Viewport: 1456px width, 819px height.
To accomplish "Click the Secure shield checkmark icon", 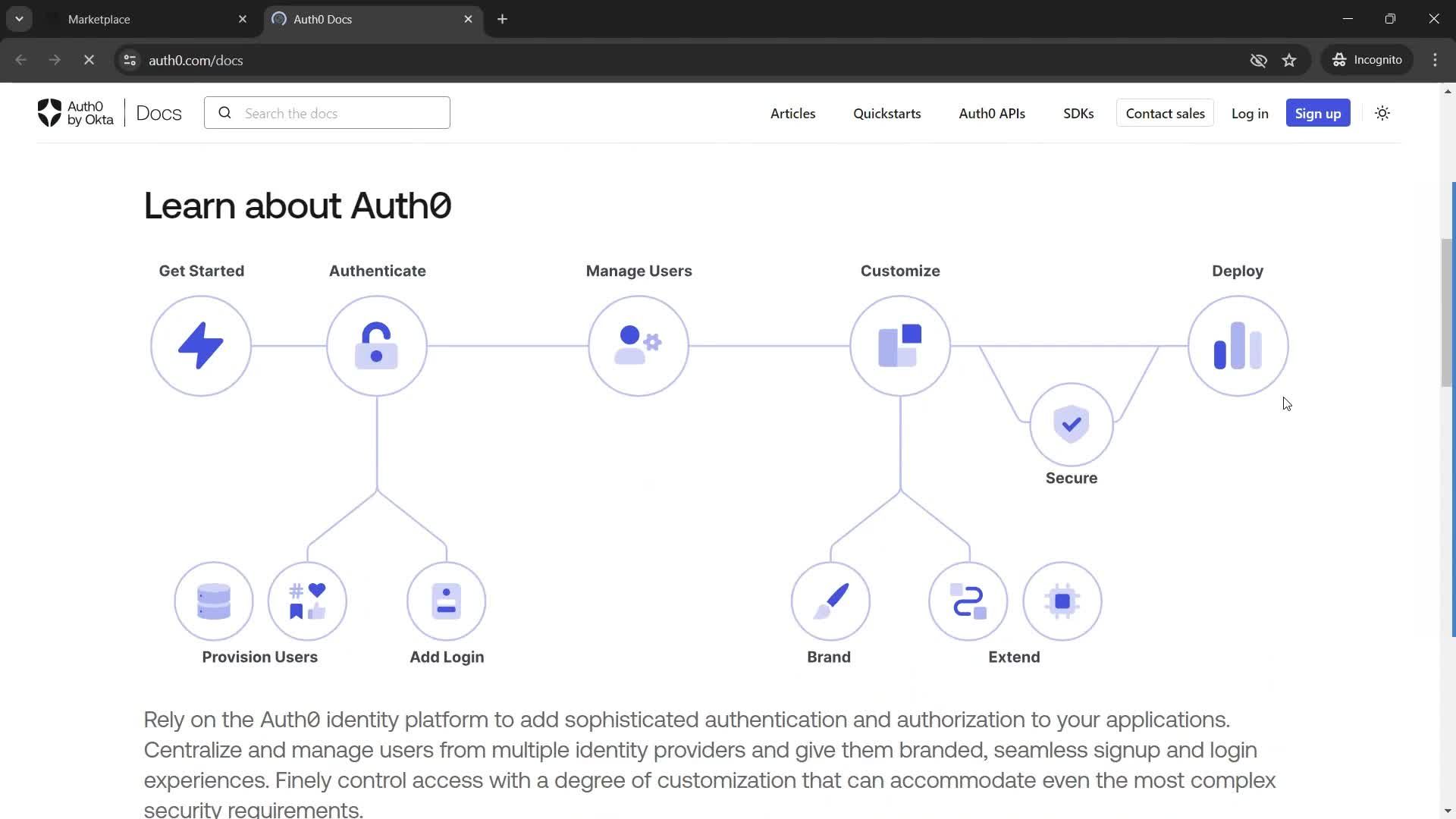I will coord(1072,424).
